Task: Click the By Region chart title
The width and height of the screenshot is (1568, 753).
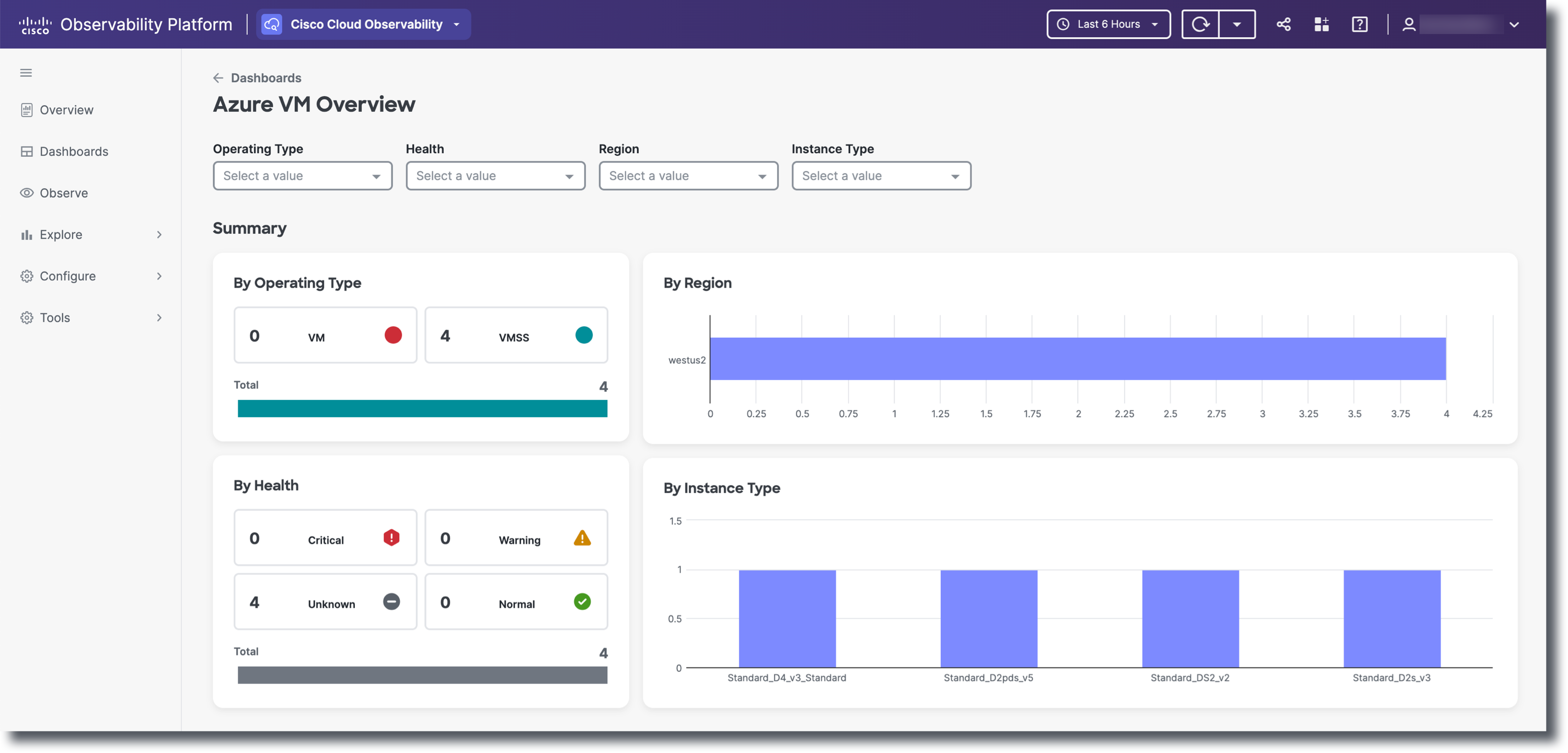Action: tap(698, 283)
